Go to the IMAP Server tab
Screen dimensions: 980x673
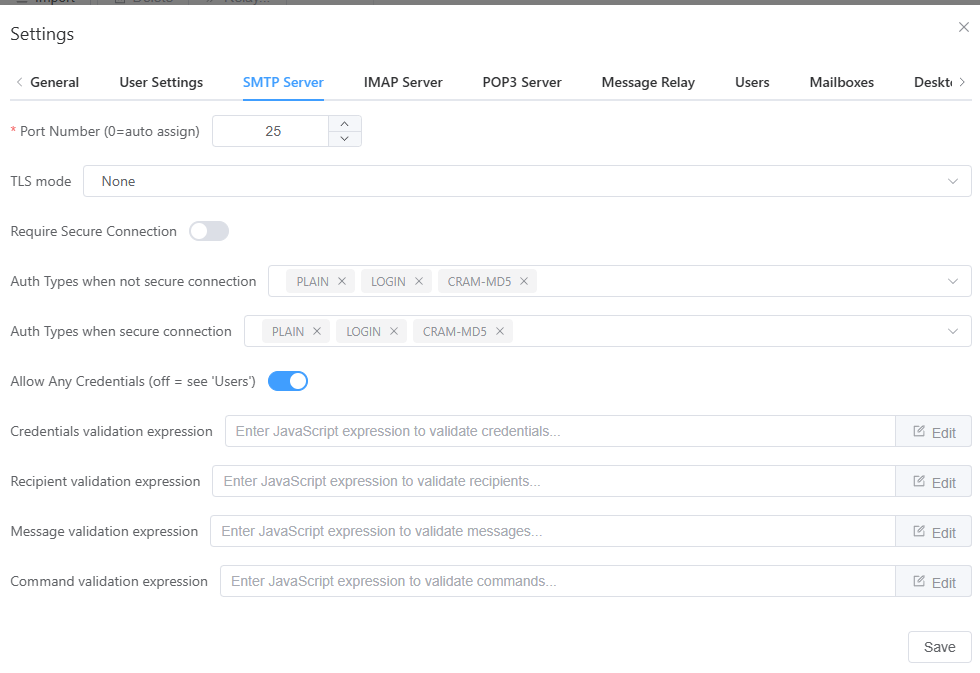coord(403,82)
